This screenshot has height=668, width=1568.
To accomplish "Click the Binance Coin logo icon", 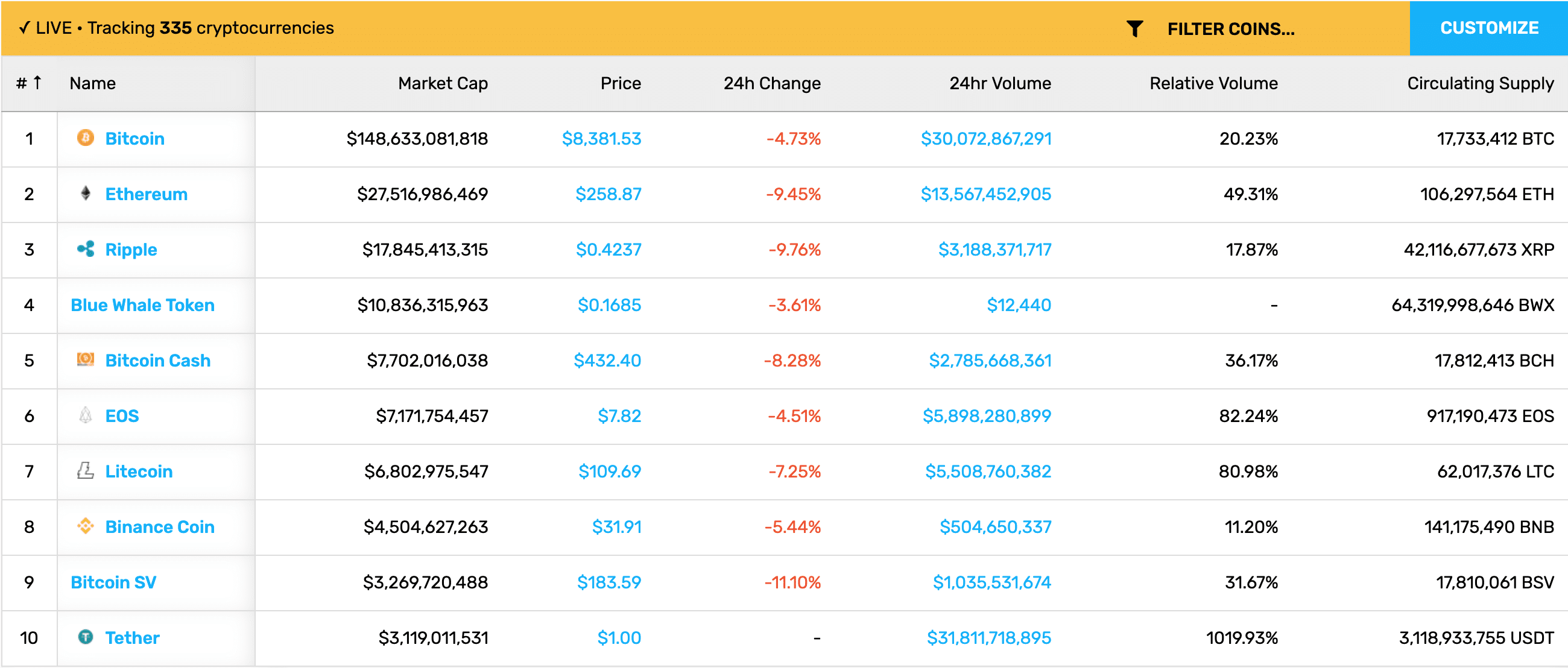I will 85,526.
